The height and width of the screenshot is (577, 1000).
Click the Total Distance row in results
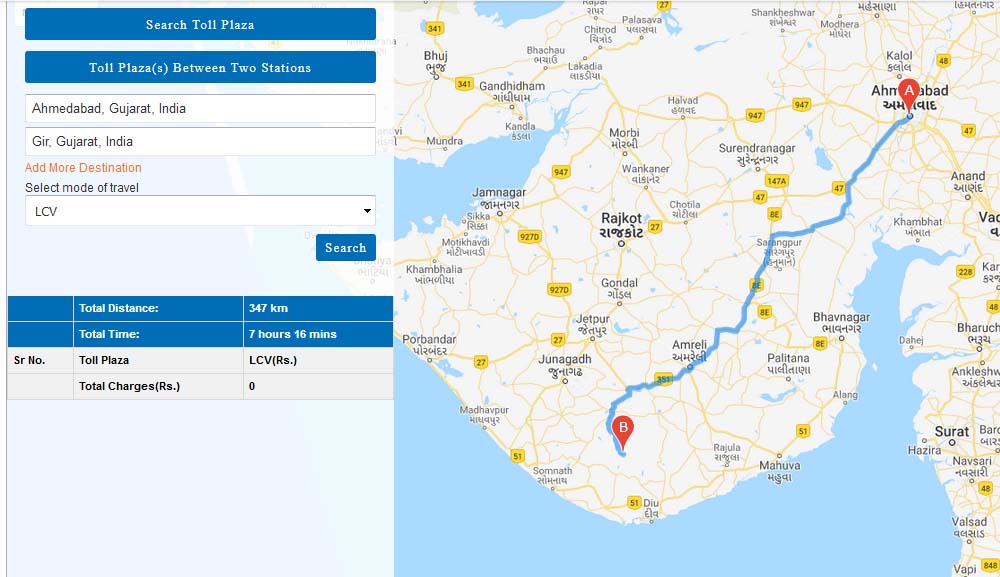[x=200, y=308]
